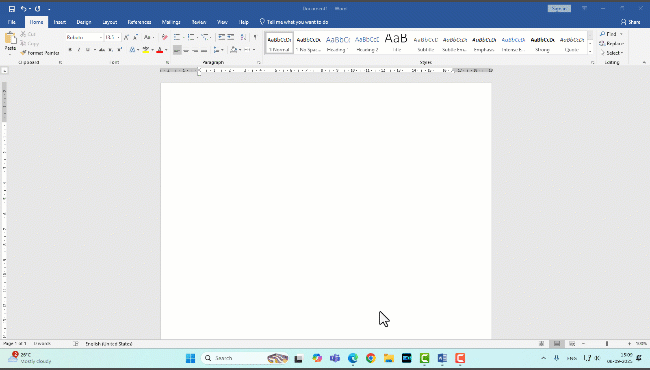Apply bullet list formatting
Screen dimensions: 650x370
tap(177, 37)
